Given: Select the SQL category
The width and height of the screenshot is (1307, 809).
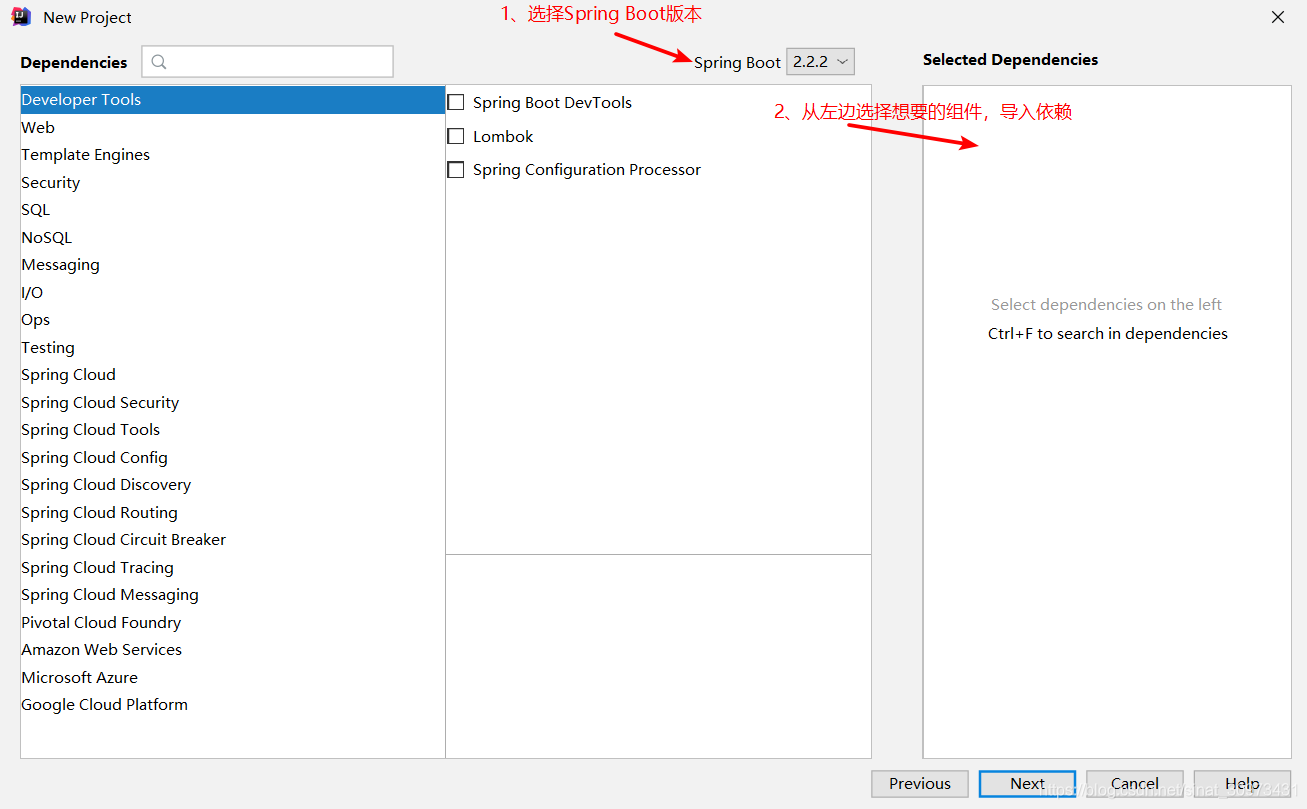Looking at the screenshot, I should pyautogui.click(x=233, y=210).
